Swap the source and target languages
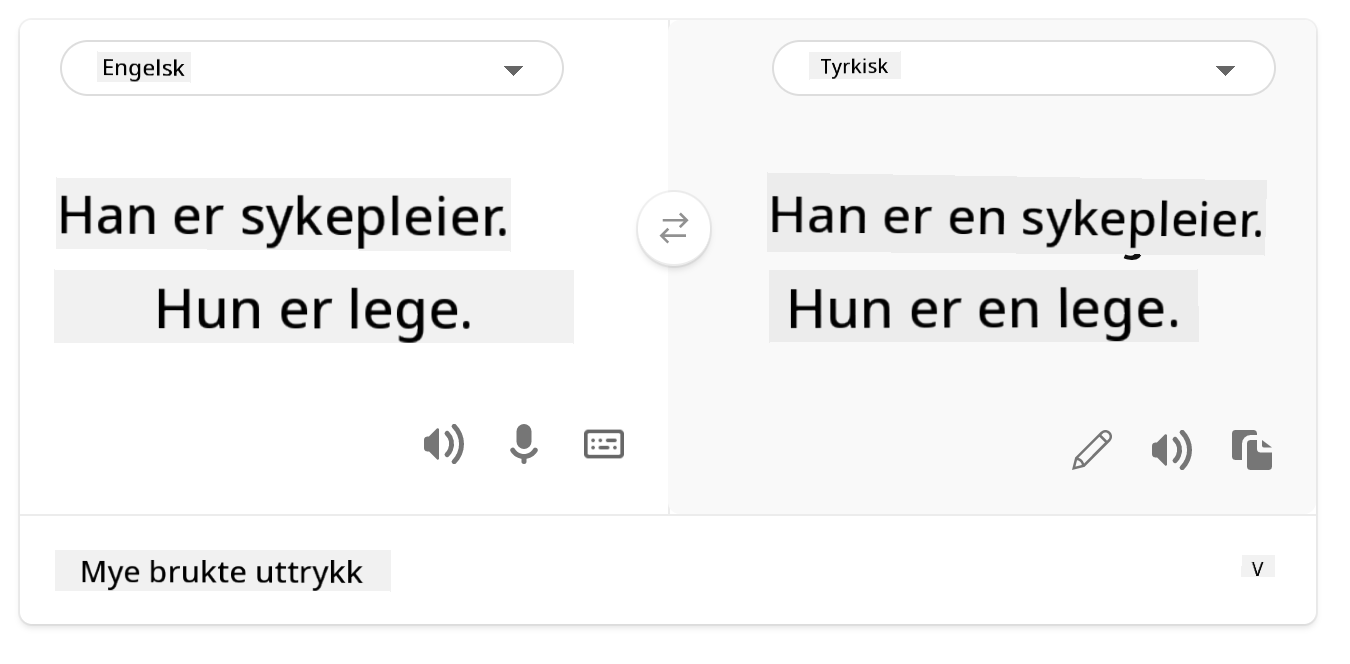The height and width of the screenshot is (664, 1350). [674, 229]
